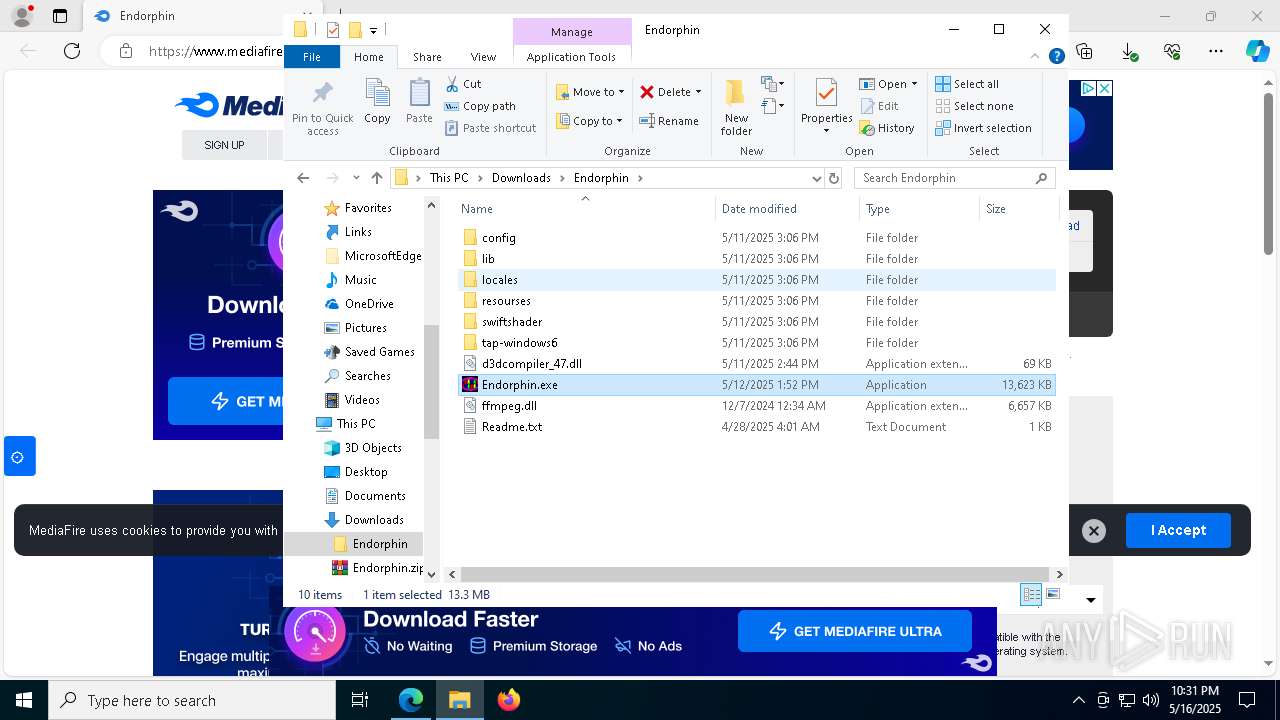The width and height of the screenshot is (1280, 720).
Task: Accept MediaFire cookies with I Accept
Action: [x=1178, y=530]
